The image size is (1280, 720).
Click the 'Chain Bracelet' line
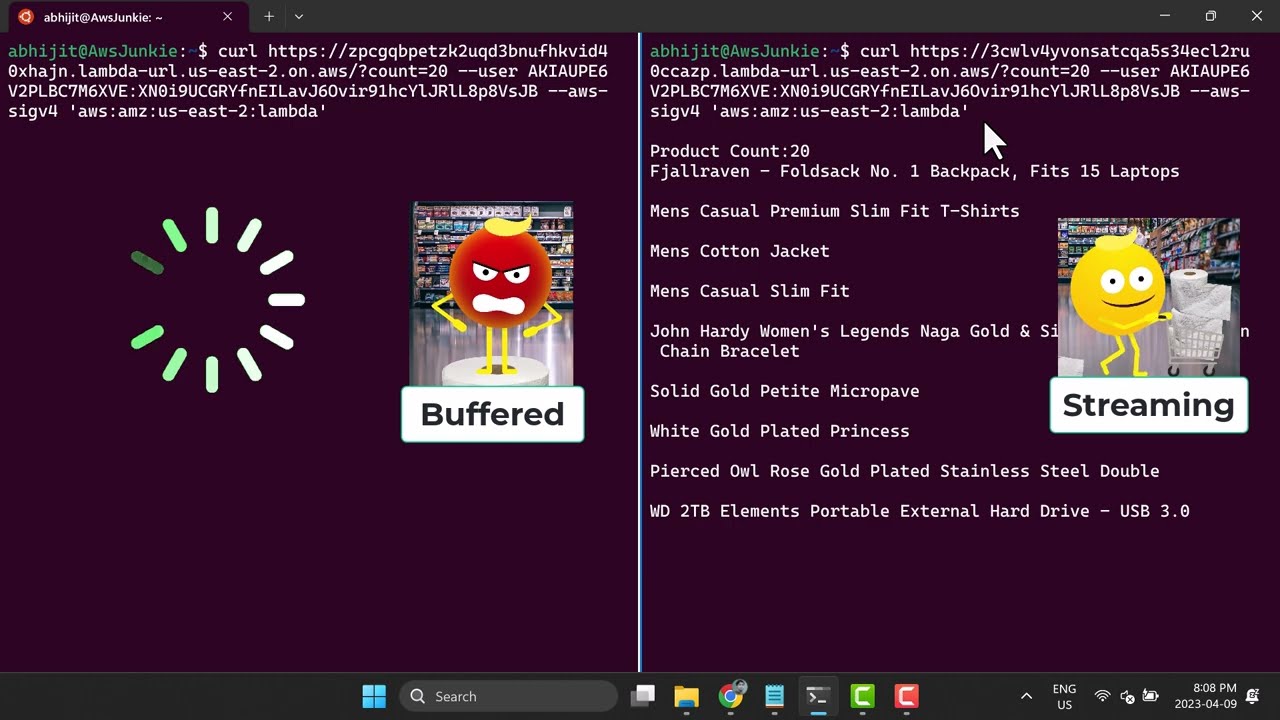tap(730, 351)
